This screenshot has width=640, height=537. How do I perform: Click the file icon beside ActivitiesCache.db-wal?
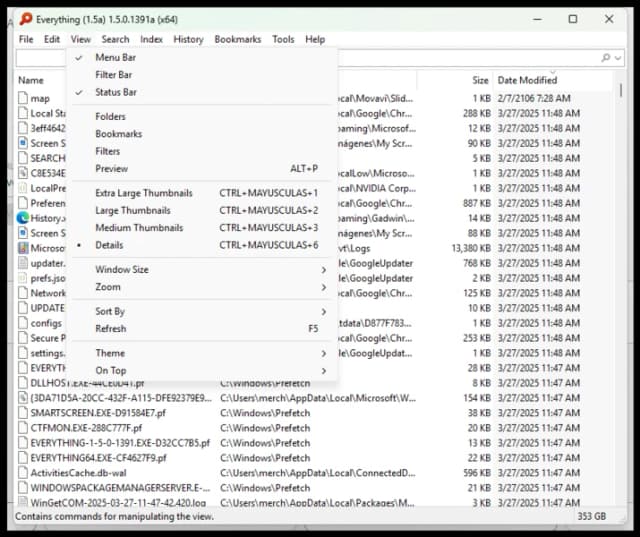click(23, 473)
